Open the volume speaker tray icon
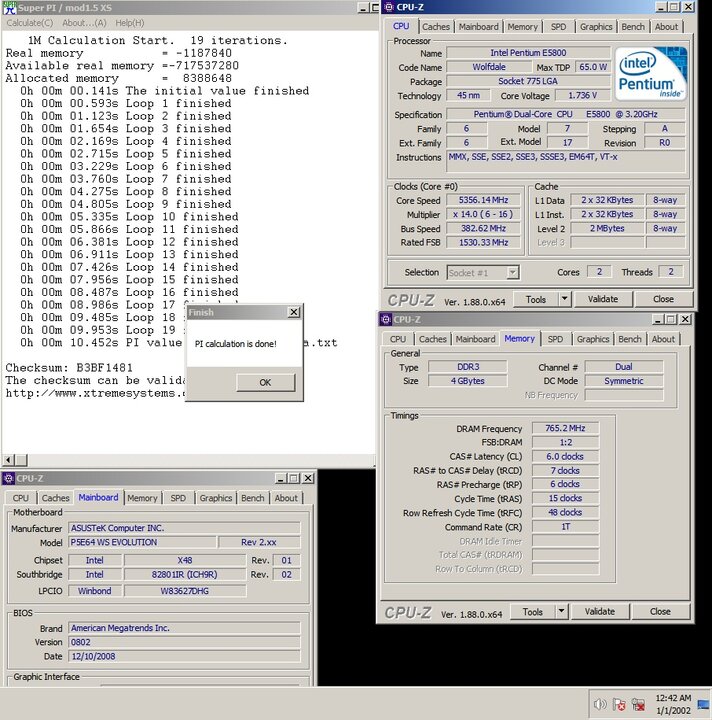 point(600,704)
